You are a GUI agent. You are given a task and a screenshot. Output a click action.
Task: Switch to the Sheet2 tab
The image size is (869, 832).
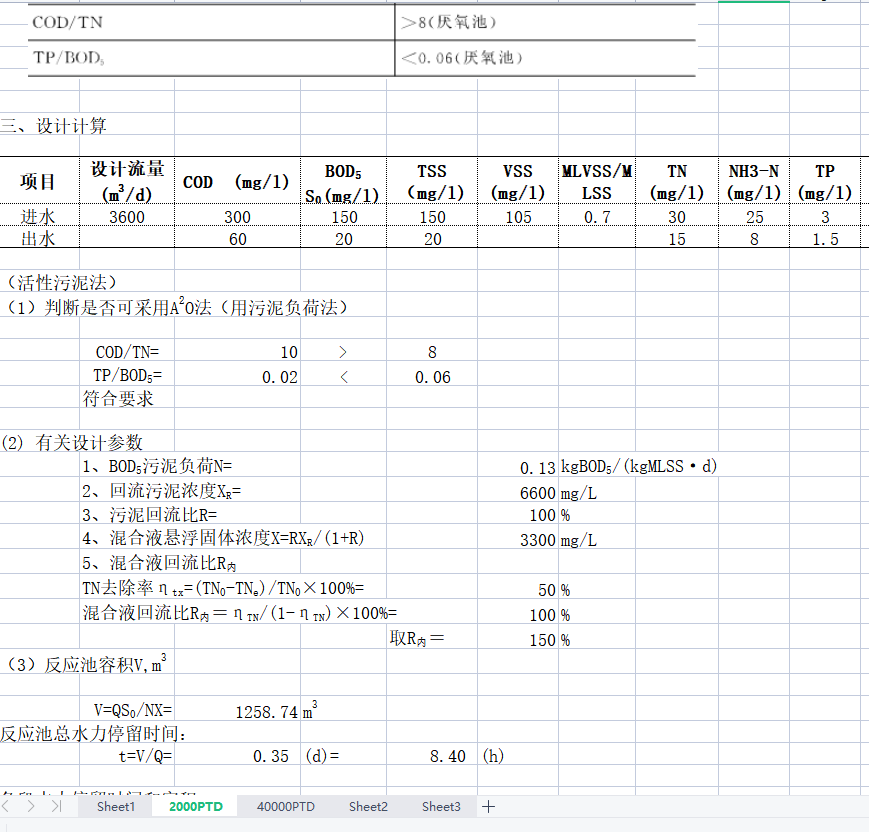(368, 807)
